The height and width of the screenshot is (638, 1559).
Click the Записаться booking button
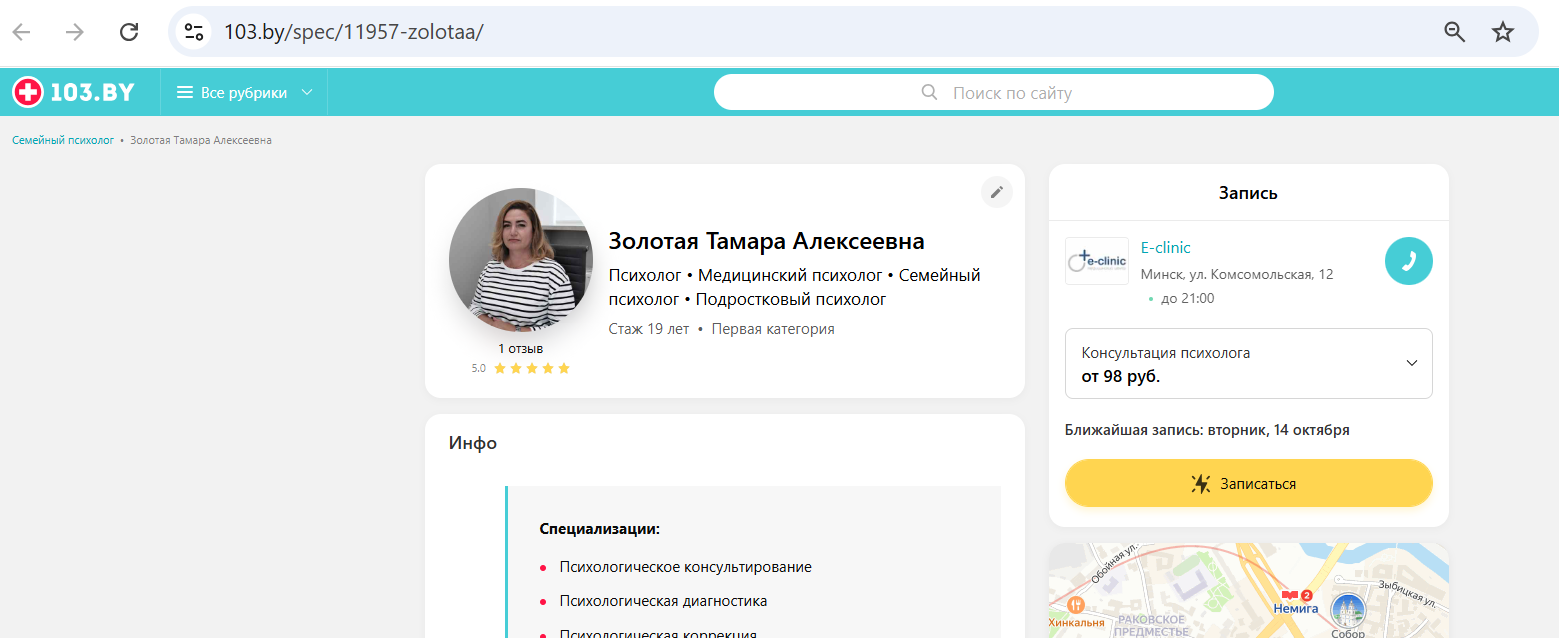1249,484
